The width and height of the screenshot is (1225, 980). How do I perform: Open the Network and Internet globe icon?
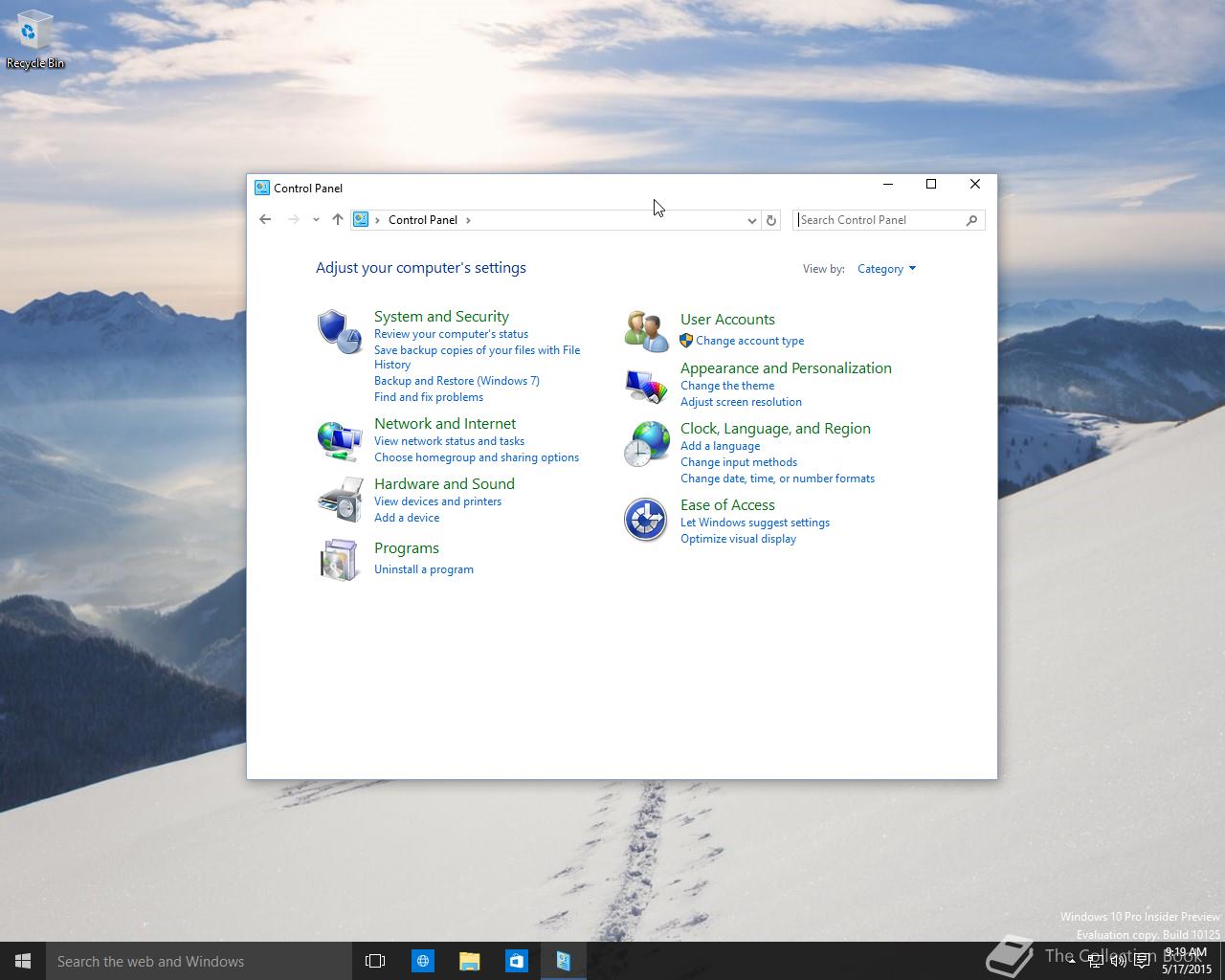pyautogui.click(x=340, y=440)
